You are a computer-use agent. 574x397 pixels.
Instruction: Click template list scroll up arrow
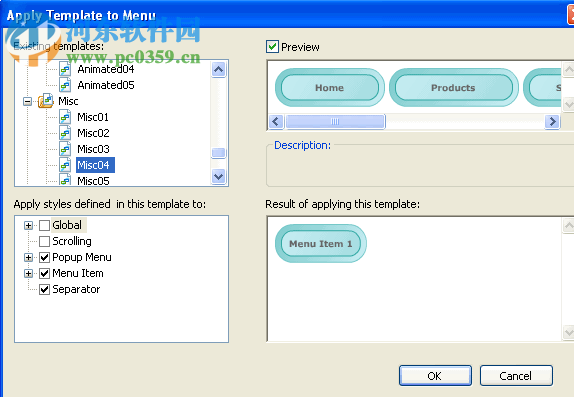pos(219,69)
